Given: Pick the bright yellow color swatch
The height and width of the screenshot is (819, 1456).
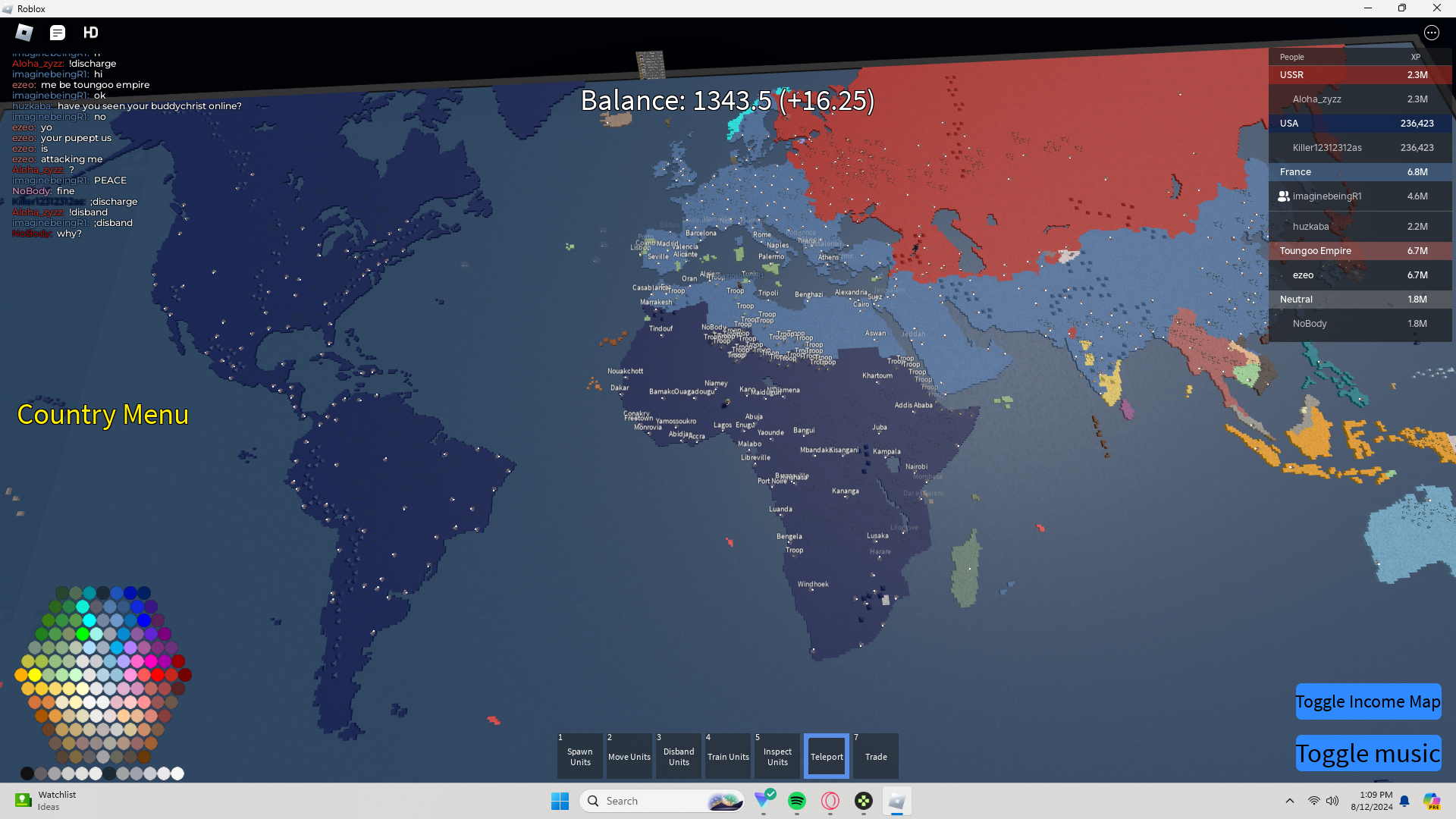Looking at the screenshot, I should 35,675.
